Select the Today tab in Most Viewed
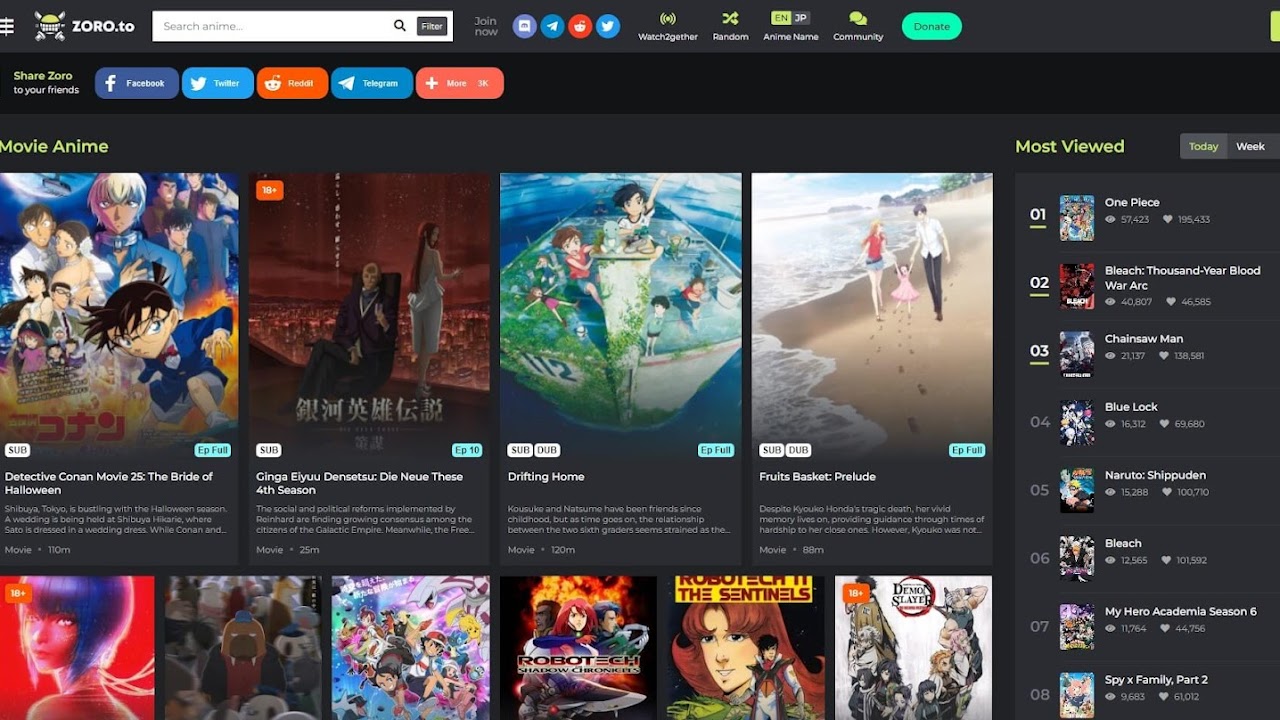 pyautogui.click(x=1203, y=146)
